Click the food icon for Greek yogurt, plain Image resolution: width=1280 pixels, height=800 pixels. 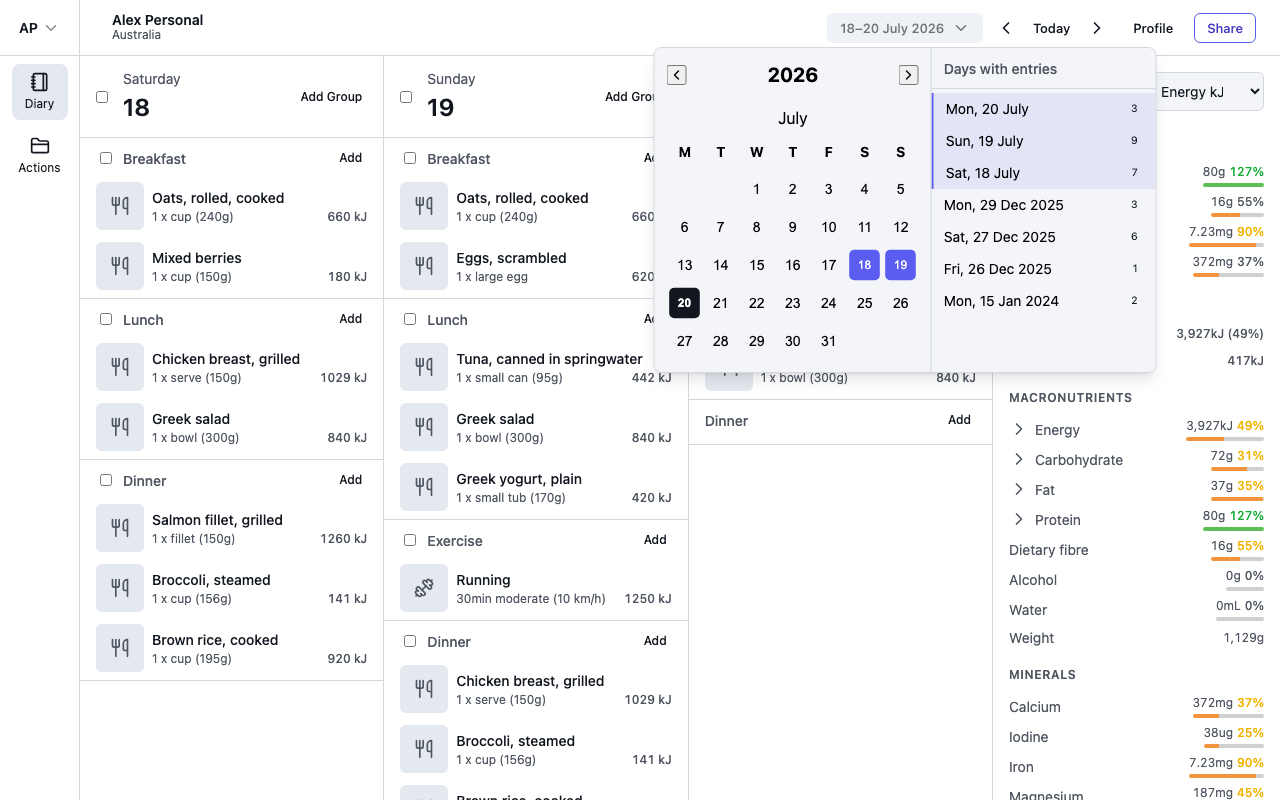424,487
